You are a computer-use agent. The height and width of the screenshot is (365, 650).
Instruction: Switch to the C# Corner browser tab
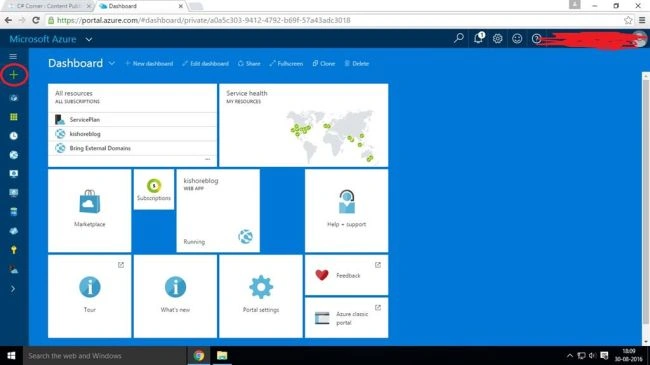click(x=48, y=6)
